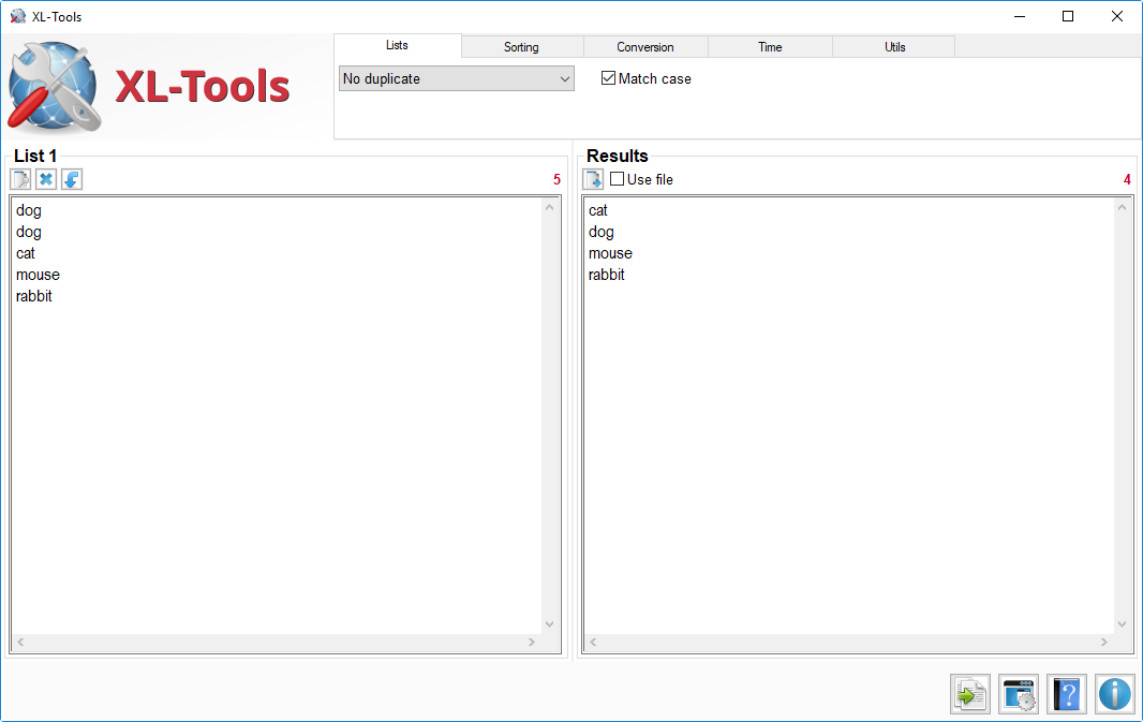This screenshot has width=1143, height=722.
Task: Click the red List 1 count '5'
Action: pos(557,179)
